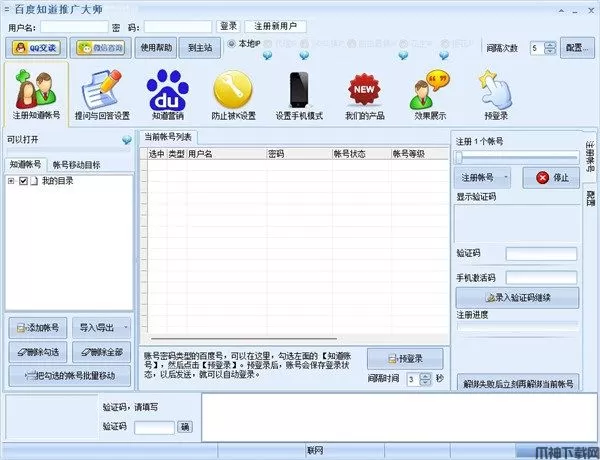
Task: Open the 配置... button
Action: click(577, 48)
